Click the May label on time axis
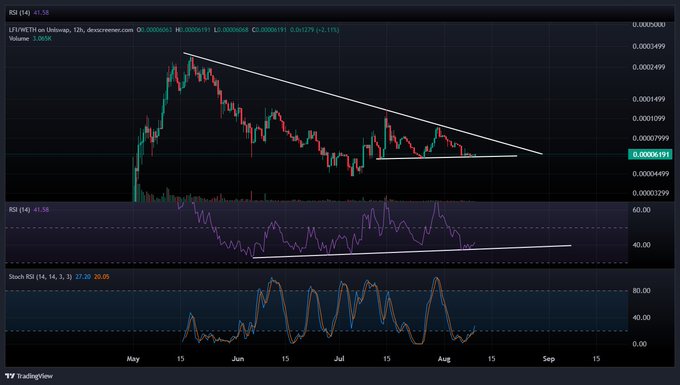680x385 pixels. point(133,359)
